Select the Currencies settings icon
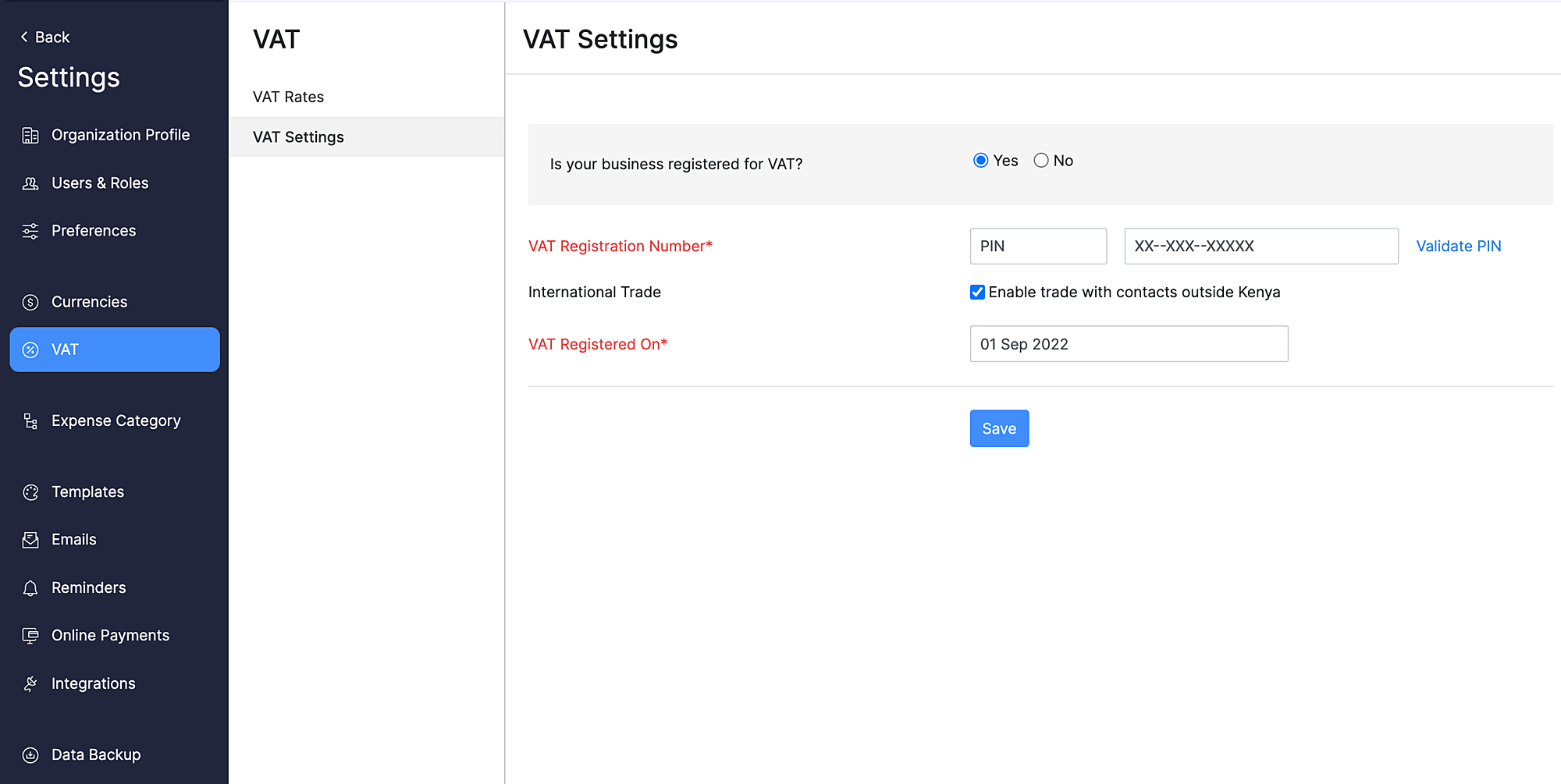The image size is (1561, 784). [30, 302]
